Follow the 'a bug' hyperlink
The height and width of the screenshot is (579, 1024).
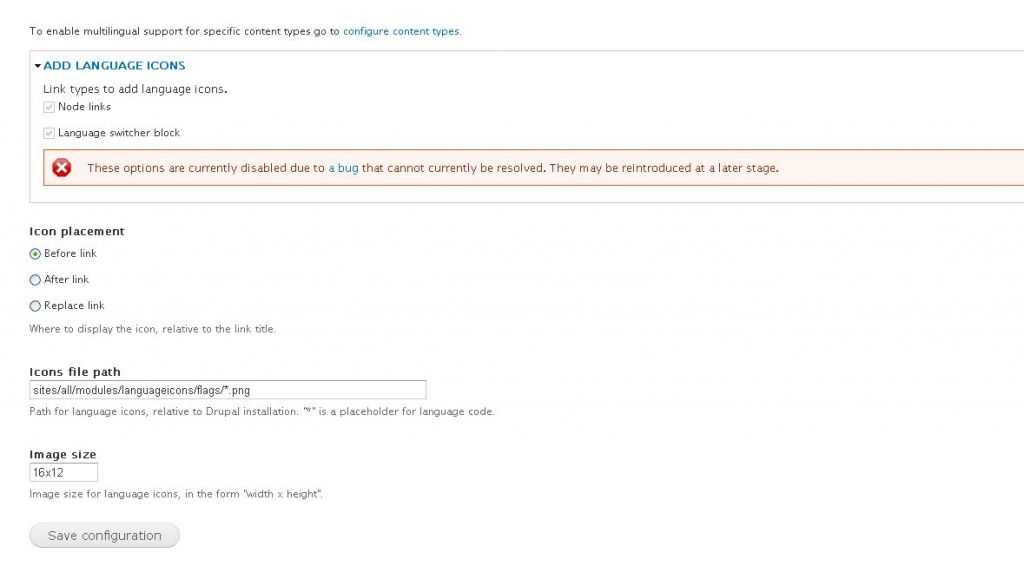click(343, 168)
